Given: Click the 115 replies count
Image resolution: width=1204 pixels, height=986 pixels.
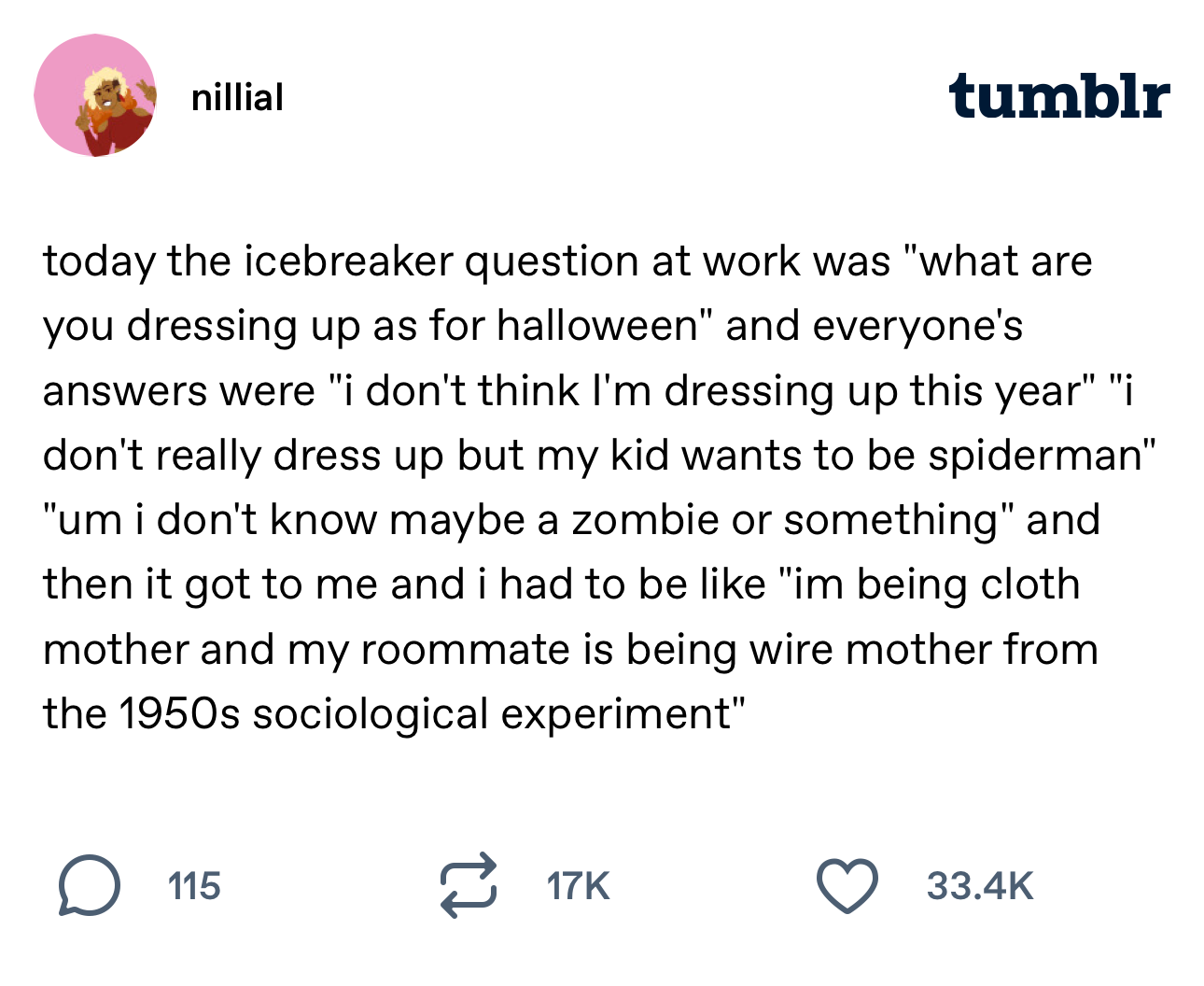Looking at the screenshot, I should click(x=194, y=885).
